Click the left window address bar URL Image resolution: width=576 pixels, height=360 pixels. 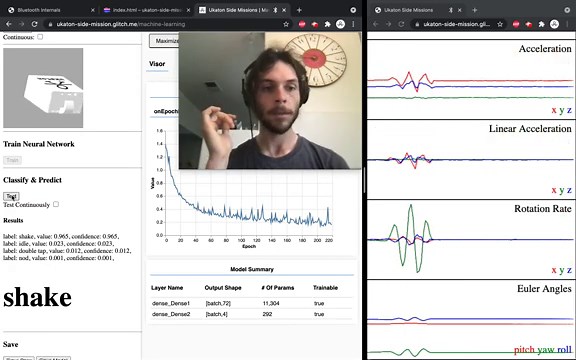(121, 24)
